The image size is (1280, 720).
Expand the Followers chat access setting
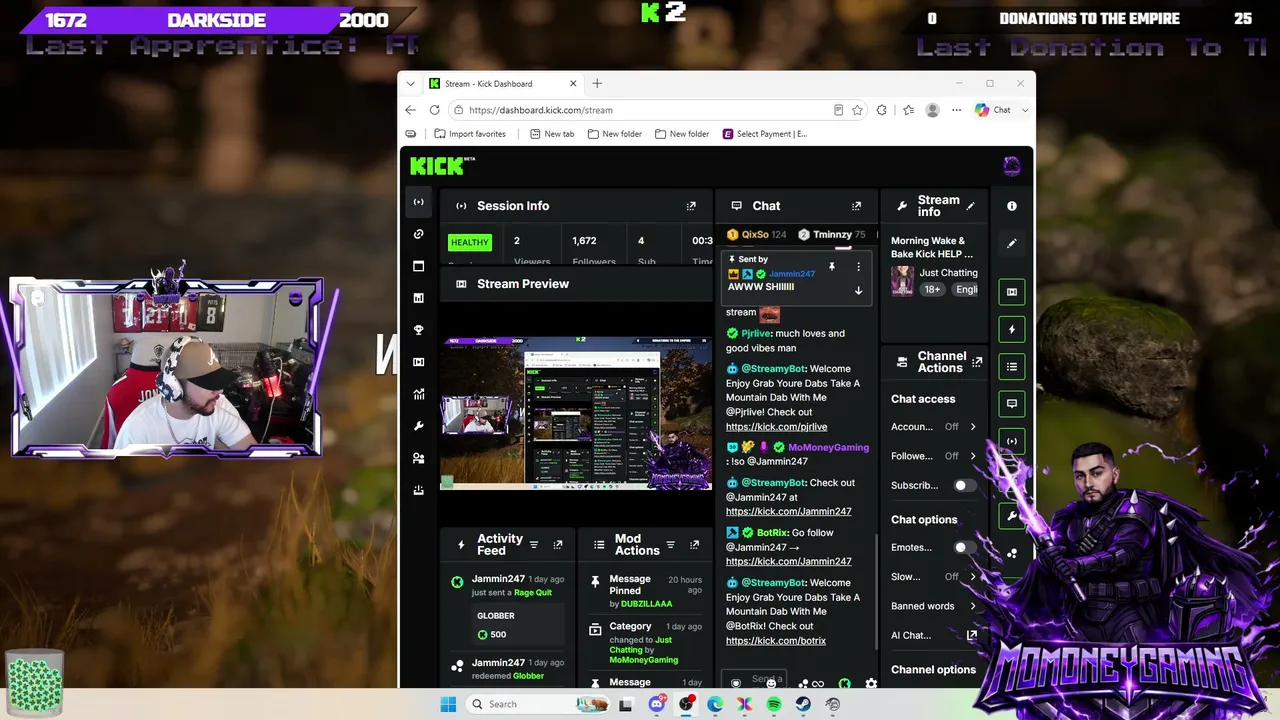click(972, 456)
